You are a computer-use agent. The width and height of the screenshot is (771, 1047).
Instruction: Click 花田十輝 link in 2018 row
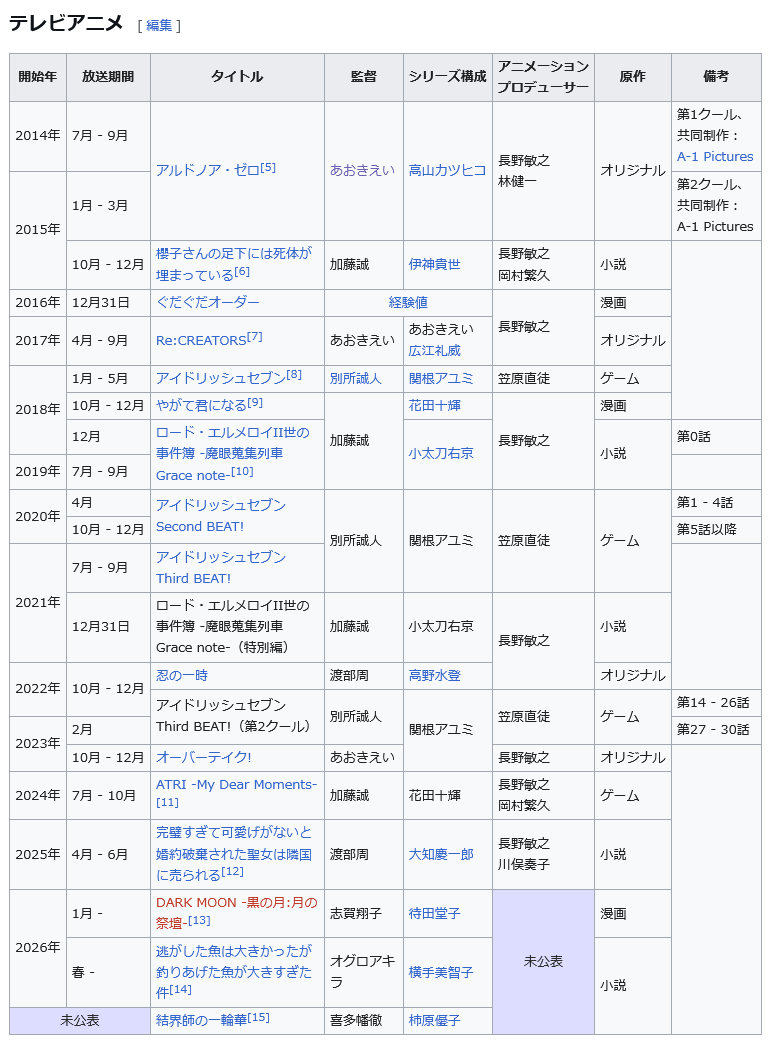(x=434, y=405)
